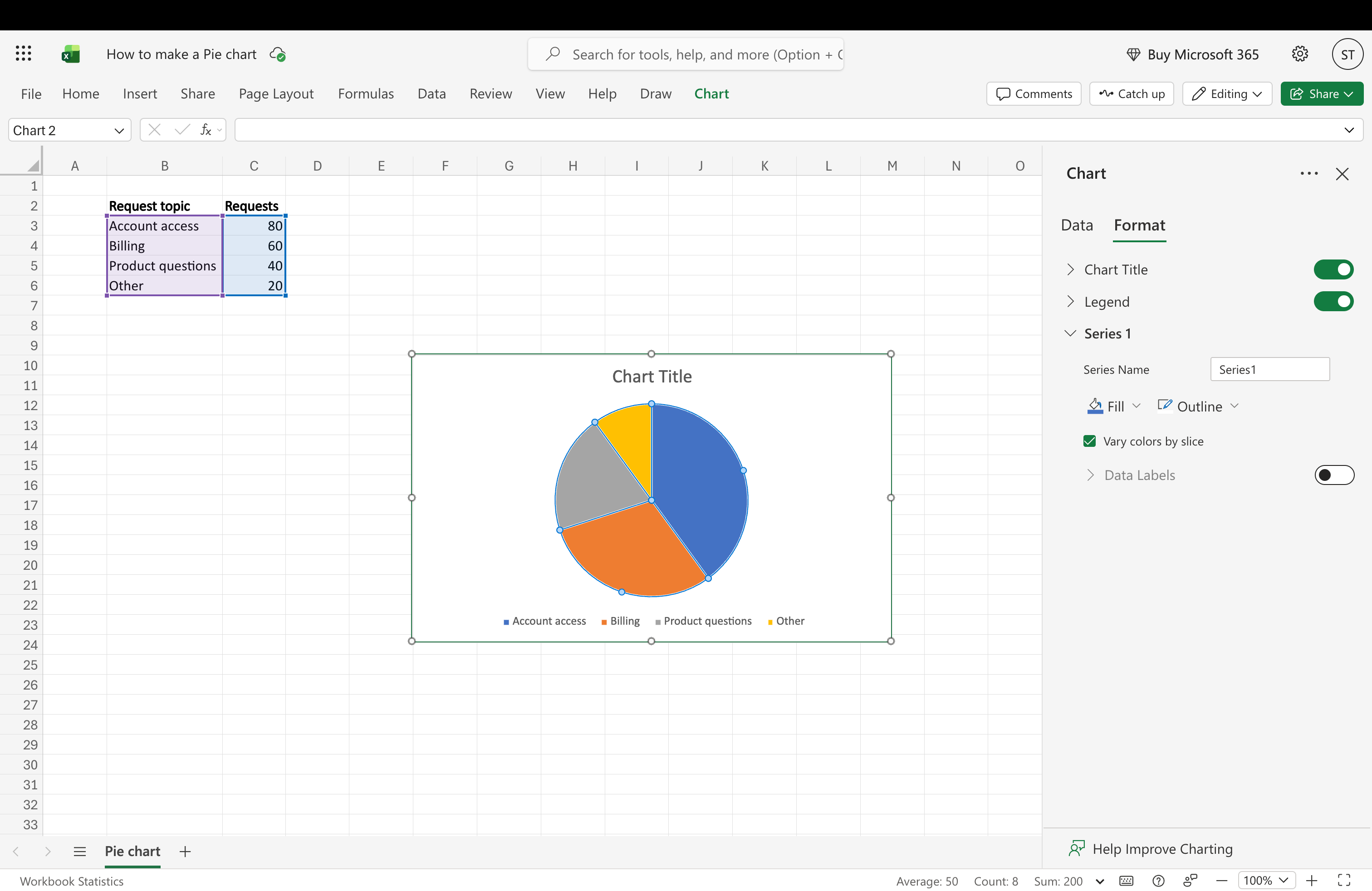
Task: Click Buy Microsoft 365 link
Action: coord(1192,54)
